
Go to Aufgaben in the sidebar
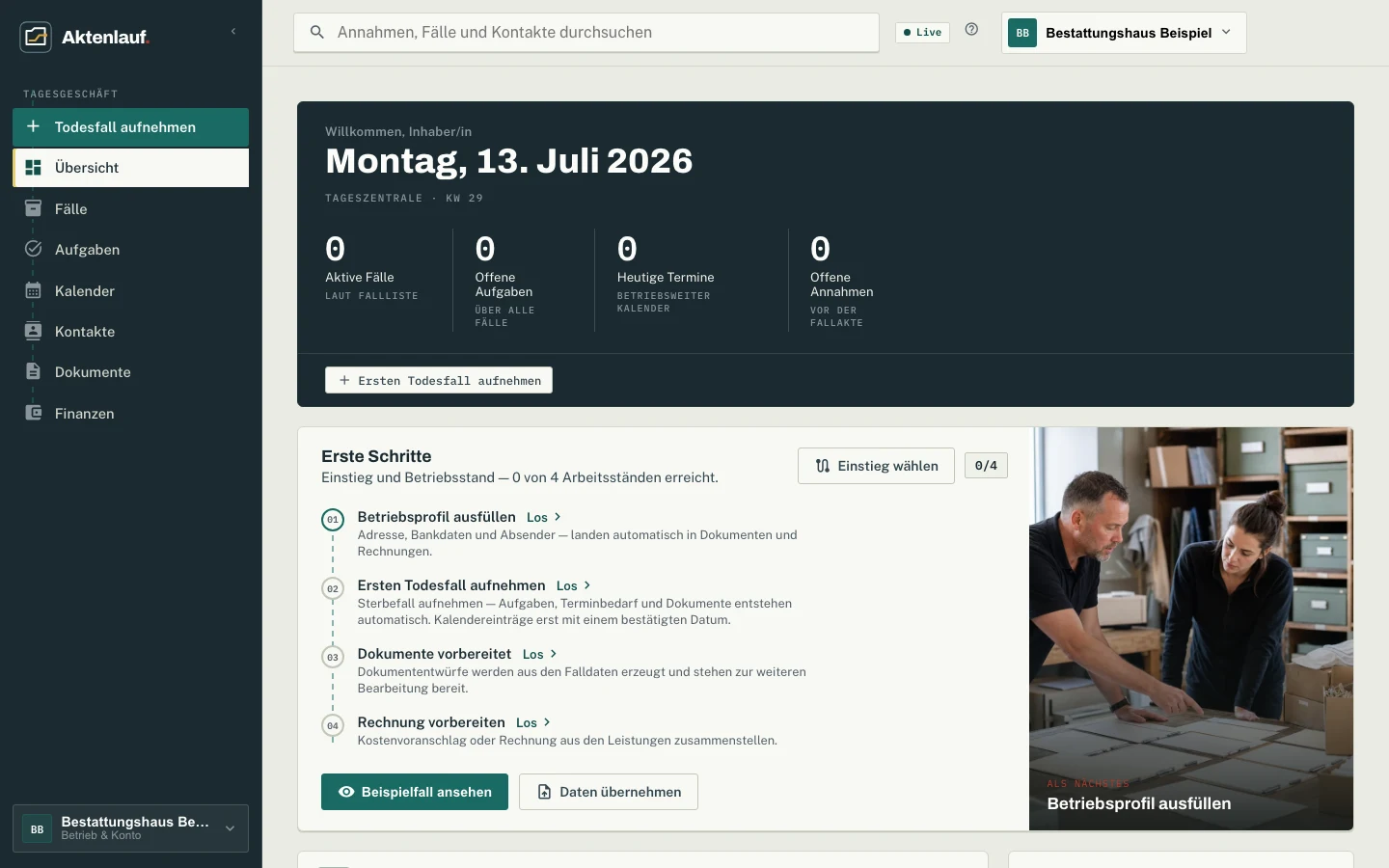tap(130, 250)
